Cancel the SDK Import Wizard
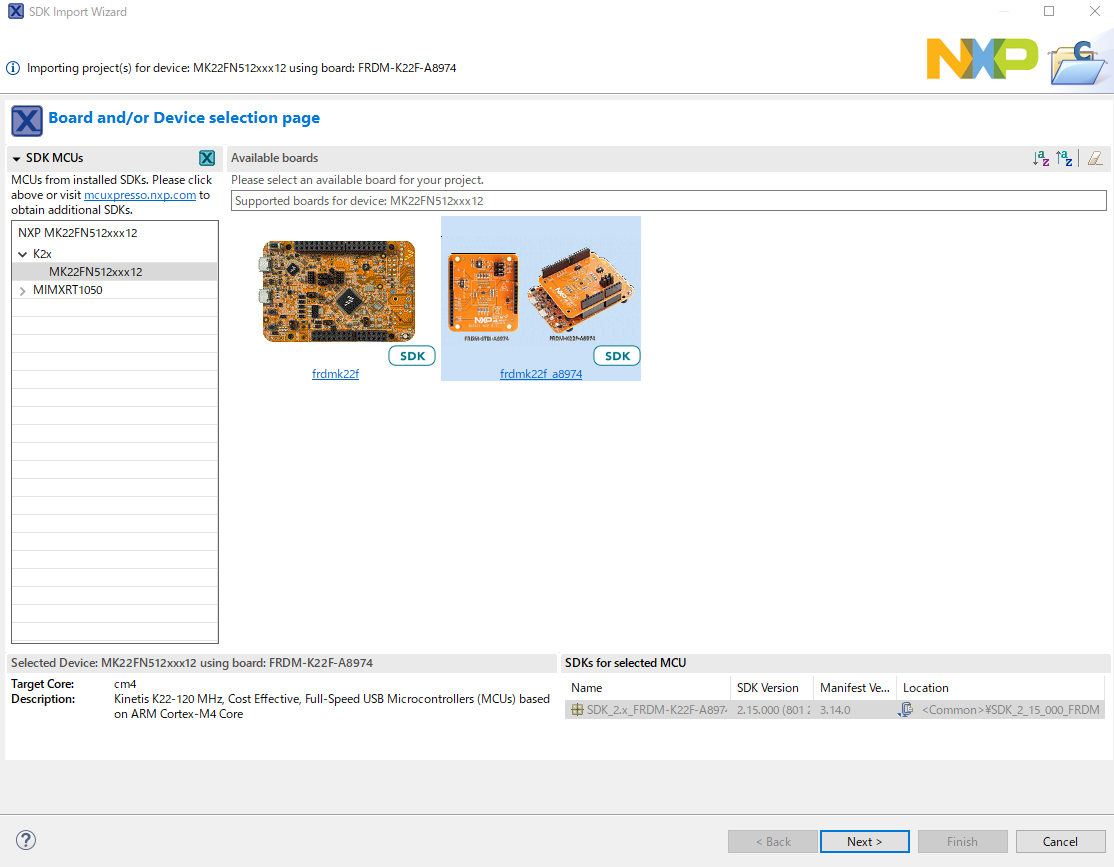The height and width of the screenshot is (867, 1114). (1060, 841)
